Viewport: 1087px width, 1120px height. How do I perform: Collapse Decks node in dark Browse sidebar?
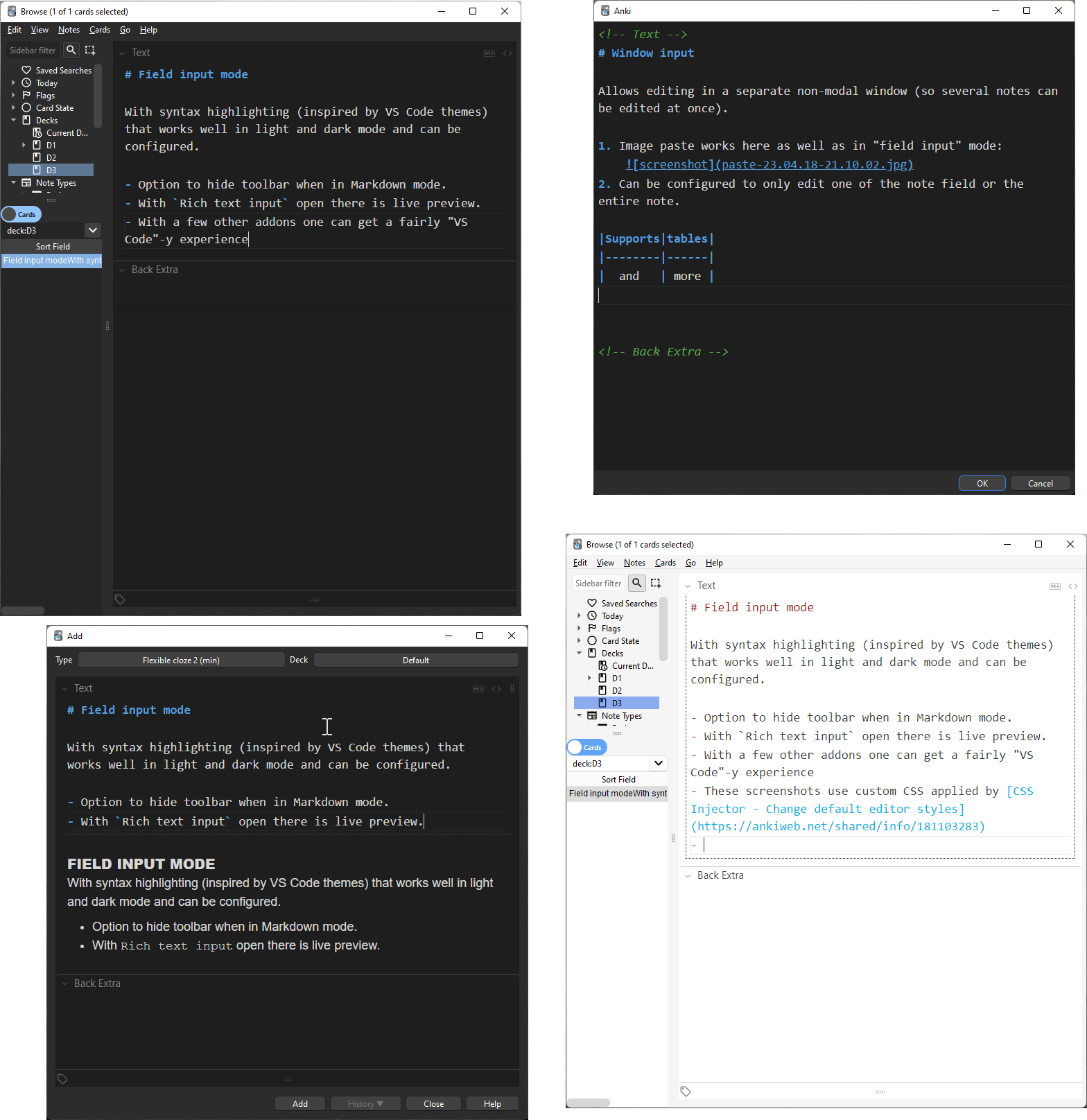click(x=13, y=120)
